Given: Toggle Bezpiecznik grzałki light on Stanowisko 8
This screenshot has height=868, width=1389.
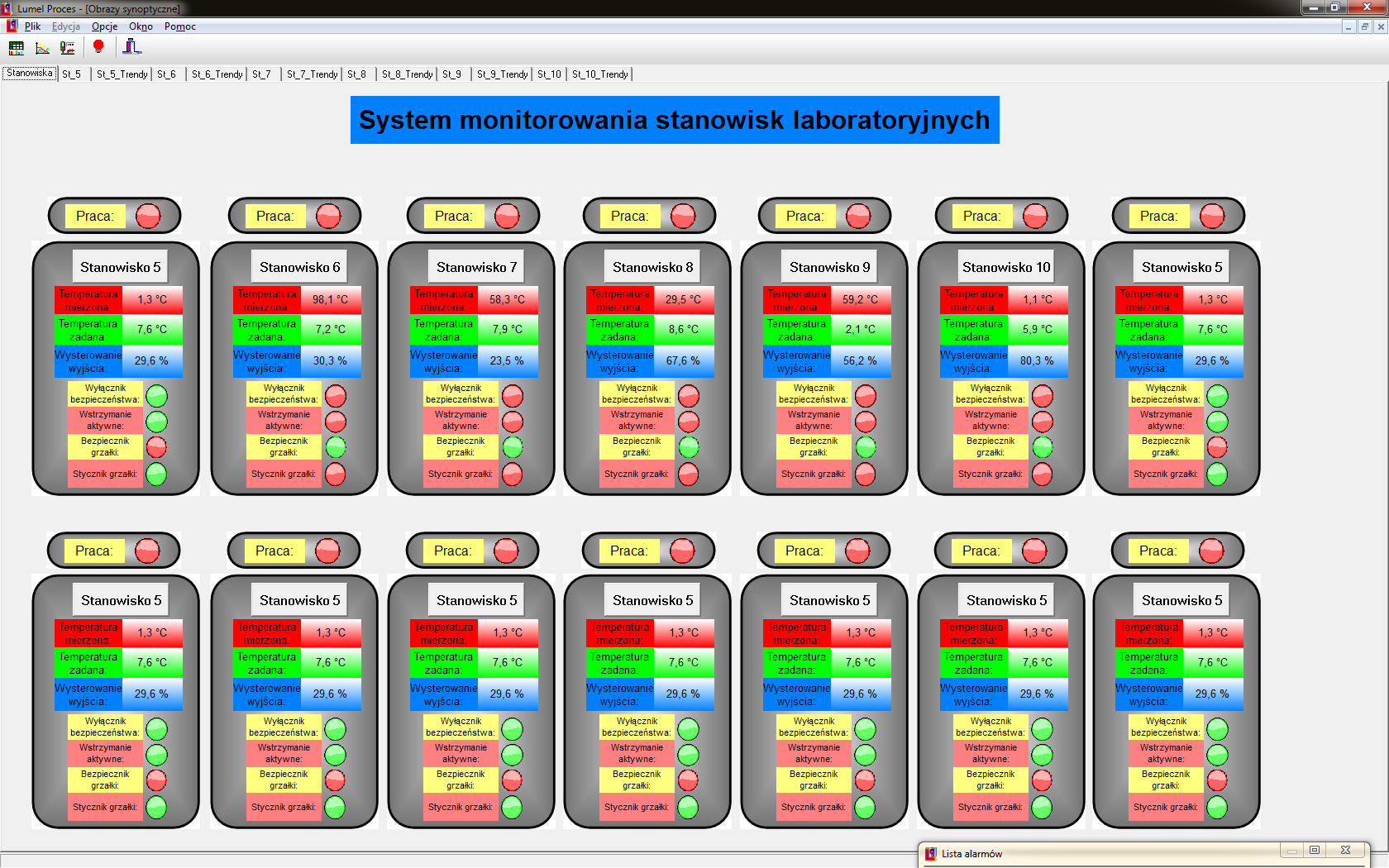Looking at the screenshot, I should click(x=689, y=447).
